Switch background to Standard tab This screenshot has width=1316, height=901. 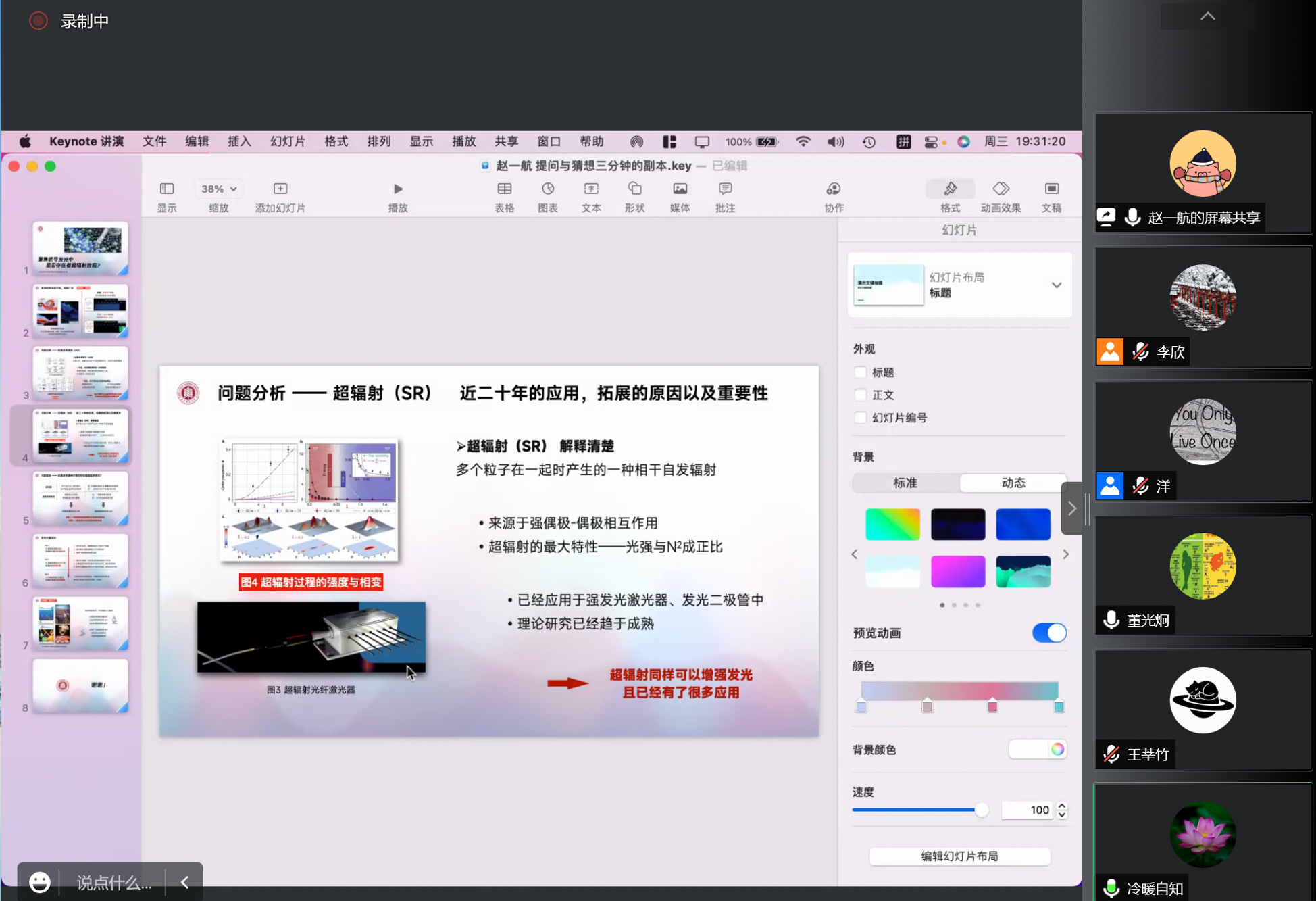point(905,483)
